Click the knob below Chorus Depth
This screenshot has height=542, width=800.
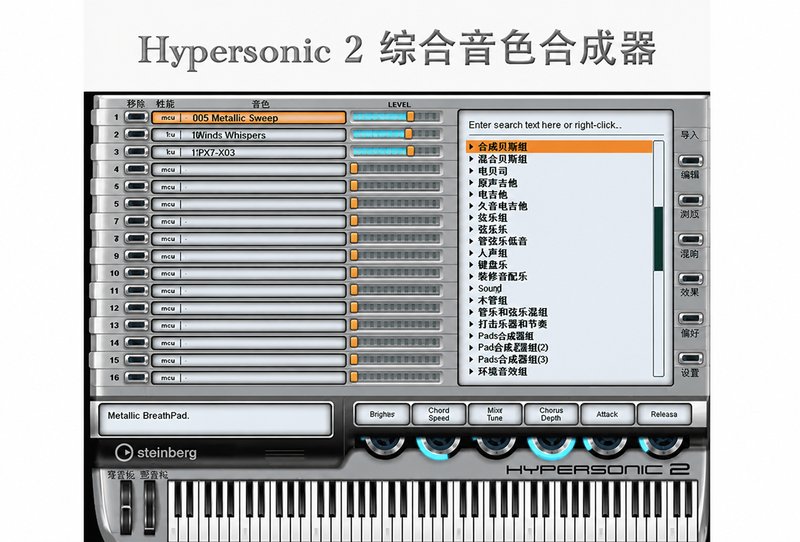tap(551, 446)
